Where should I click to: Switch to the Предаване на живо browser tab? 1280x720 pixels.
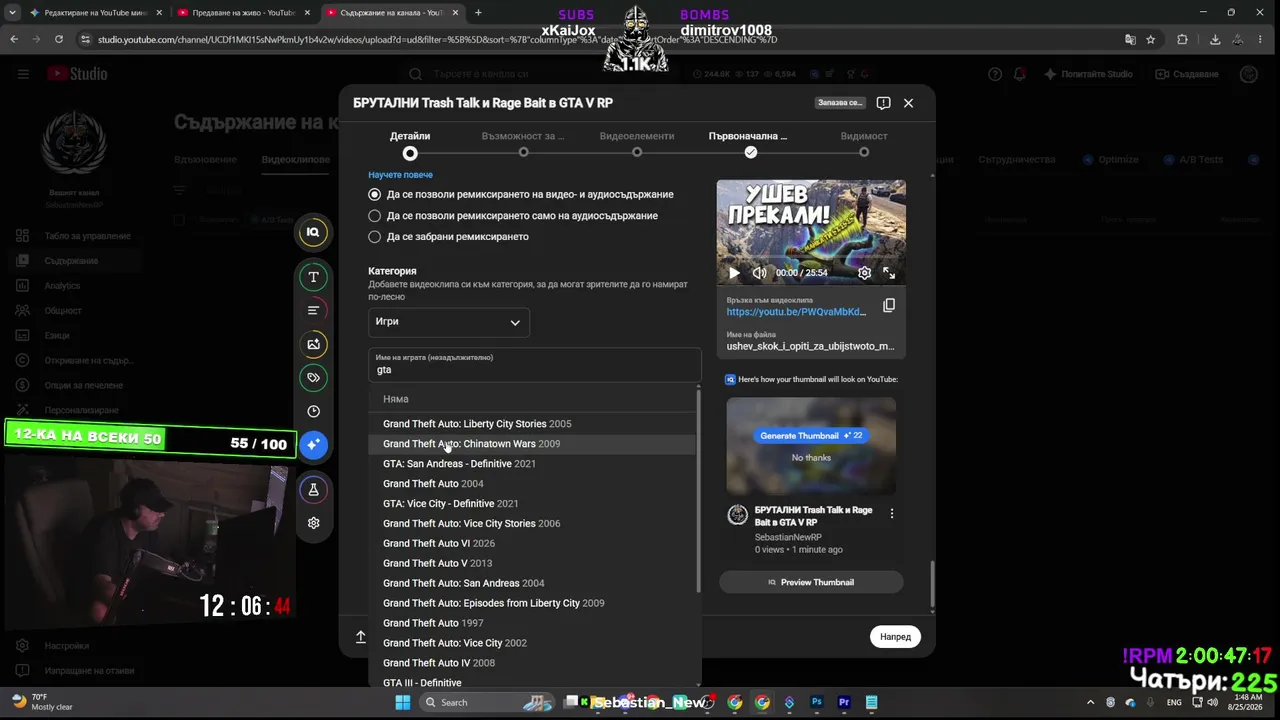240,13
